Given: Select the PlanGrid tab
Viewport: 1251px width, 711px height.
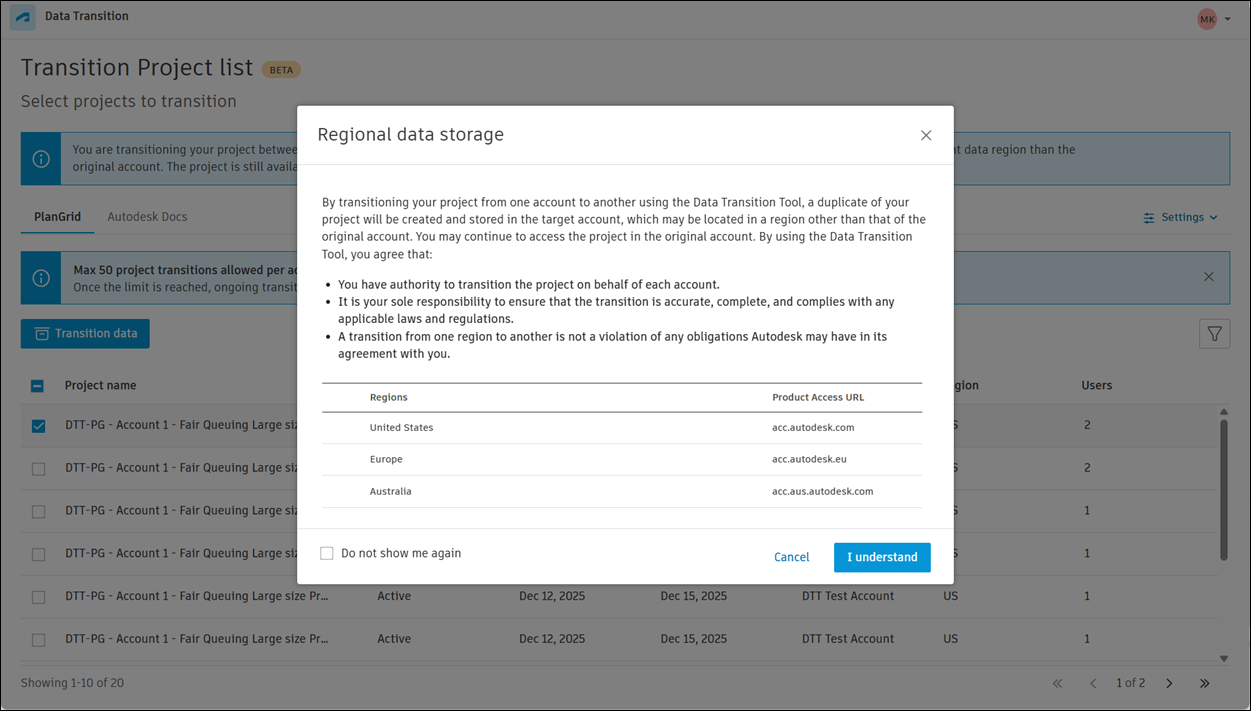Looking at the screenshot, I should 57,217.
